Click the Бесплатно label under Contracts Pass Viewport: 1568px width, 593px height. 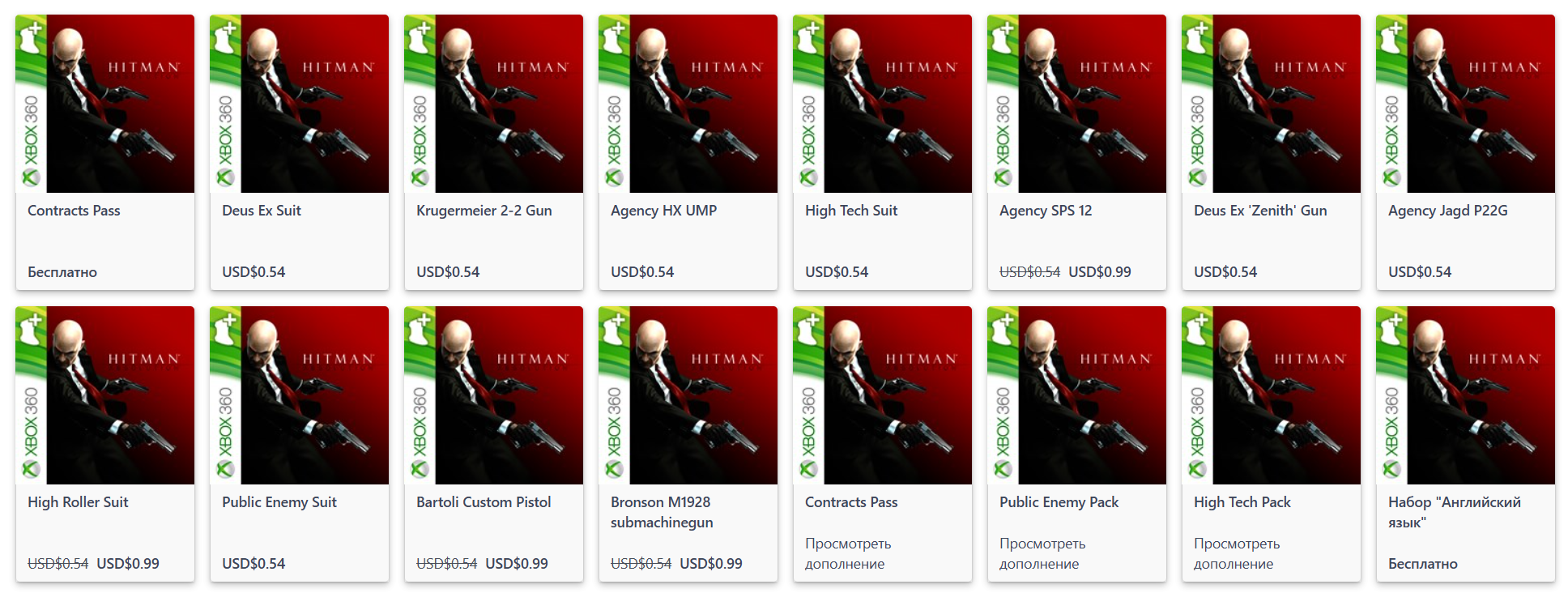pyautogui.click(x=62, y=272)
